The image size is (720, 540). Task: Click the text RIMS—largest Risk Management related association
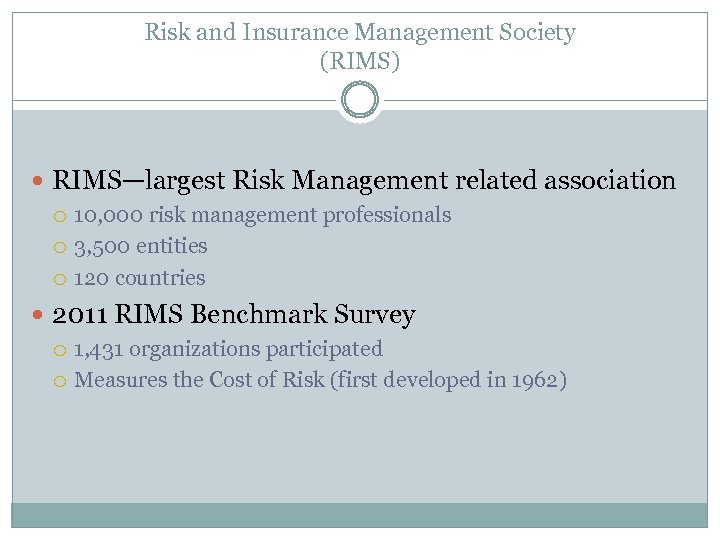pyautogui.click(x=364, y=181)
